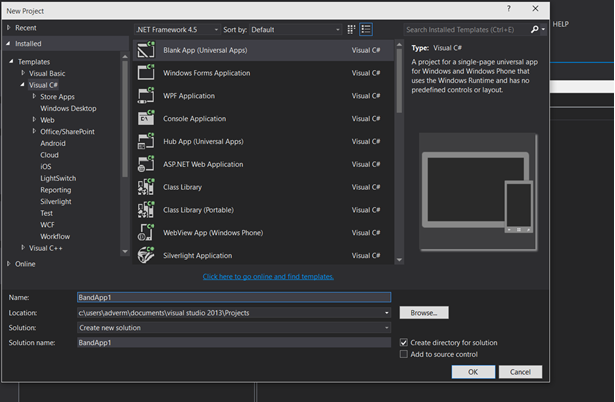This screenshot has height=402, width=615.
Task: Open dialog help question mark
Action: click(509, 9)
